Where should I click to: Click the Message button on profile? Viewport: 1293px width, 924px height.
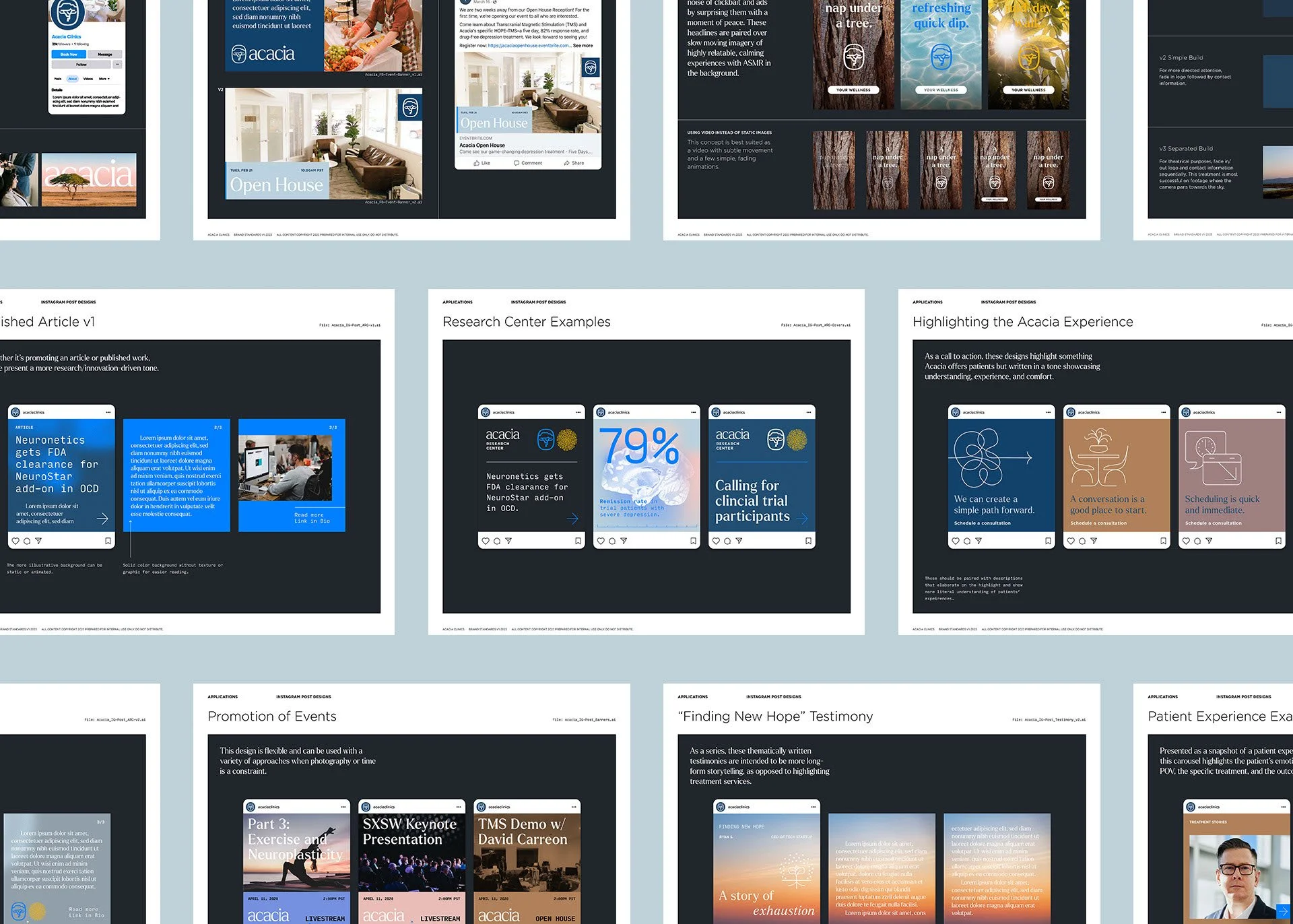[105, 55]
